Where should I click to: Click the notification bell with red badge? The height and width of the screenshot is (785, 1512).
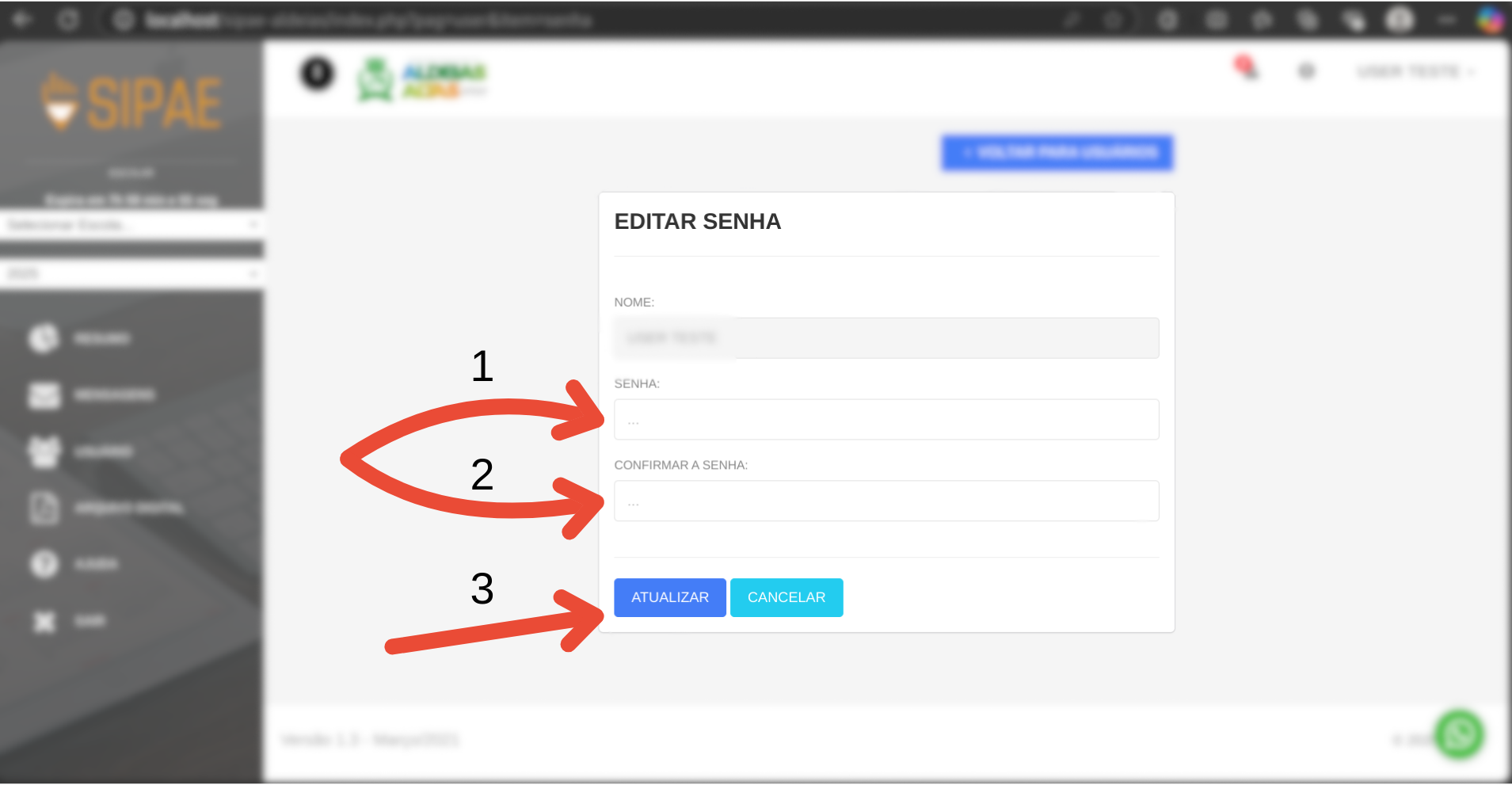click(1246, 68)
